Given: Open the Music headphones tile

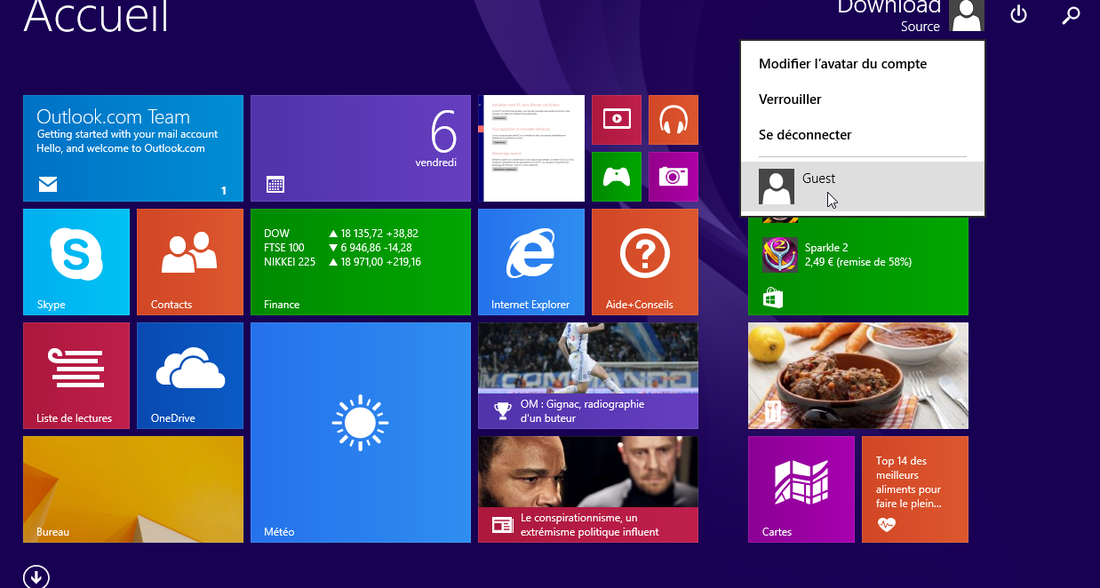Looking at the screenshot, I should (673, 120).
